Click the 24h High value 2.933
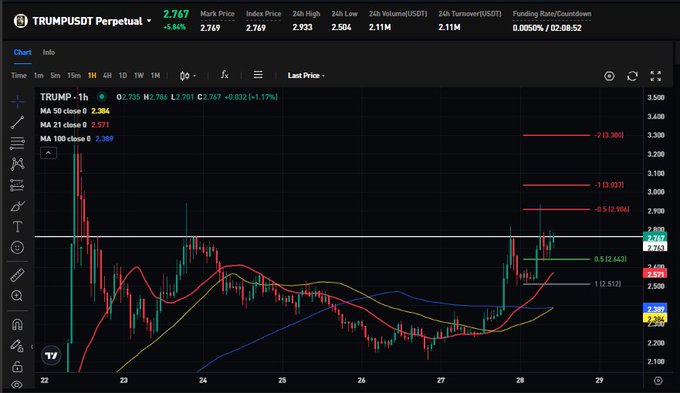 pyautogui.click(x=302, y=27)
